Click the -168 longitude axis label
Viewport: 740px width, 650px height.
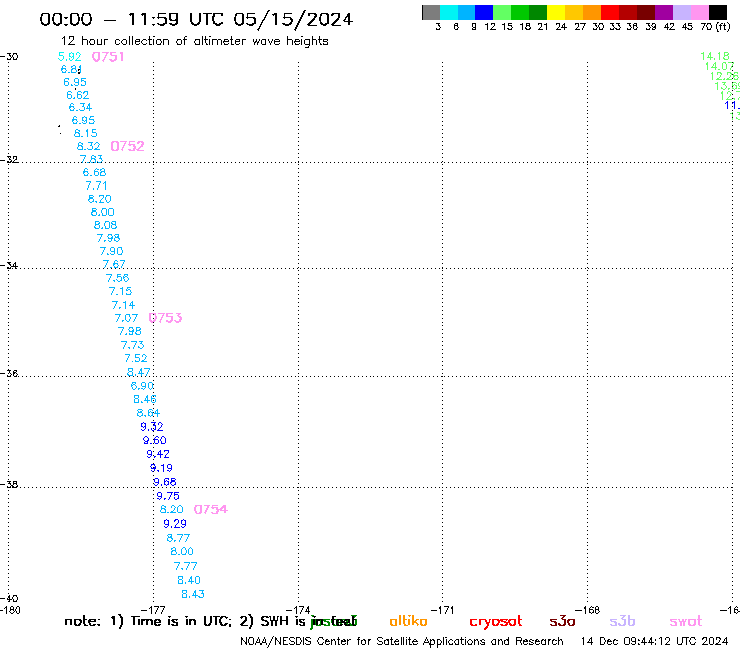(588, 610)
